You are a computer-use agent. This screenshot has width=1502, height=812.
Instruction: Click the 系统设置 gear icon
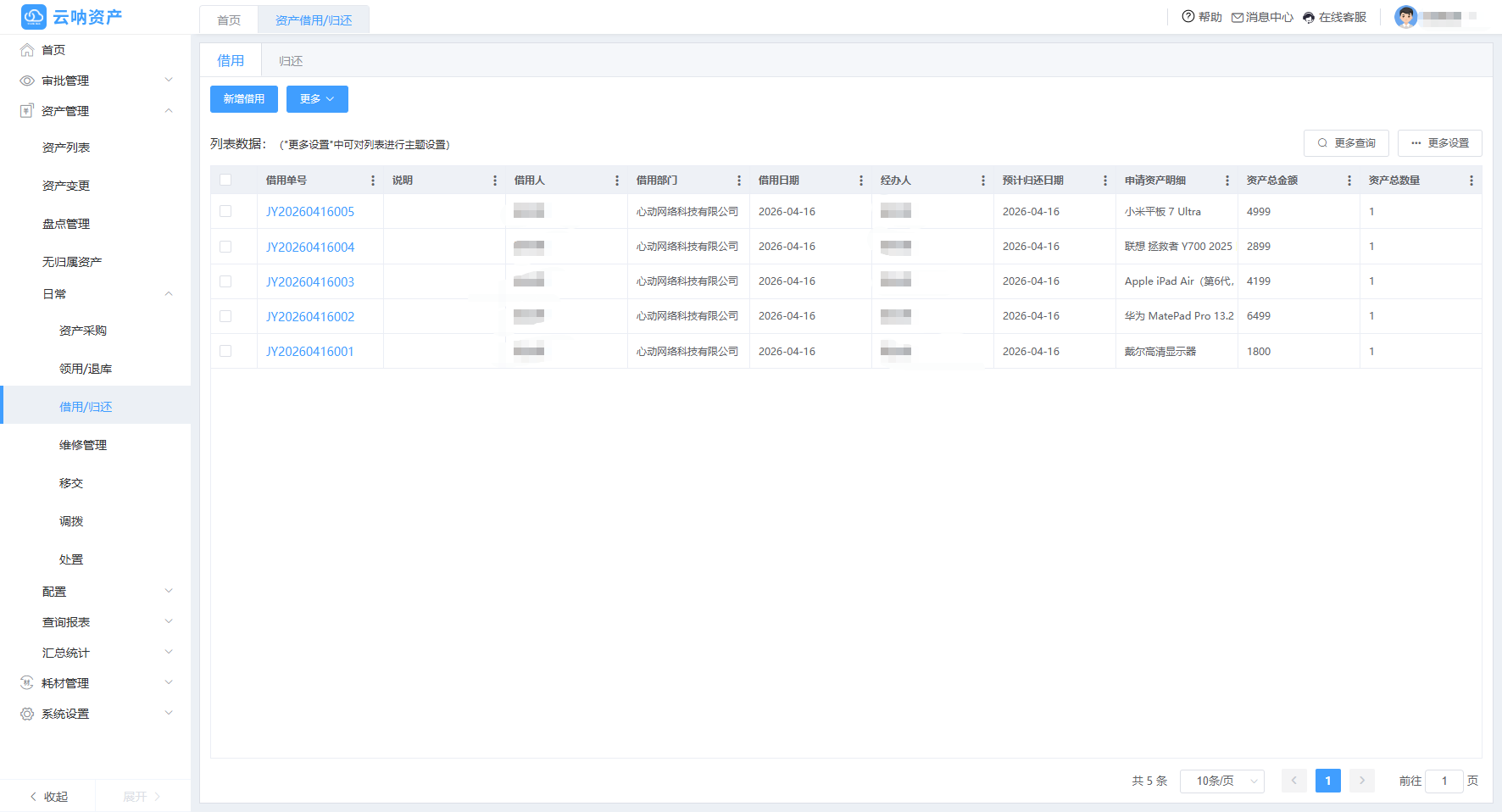click(27, 714)
